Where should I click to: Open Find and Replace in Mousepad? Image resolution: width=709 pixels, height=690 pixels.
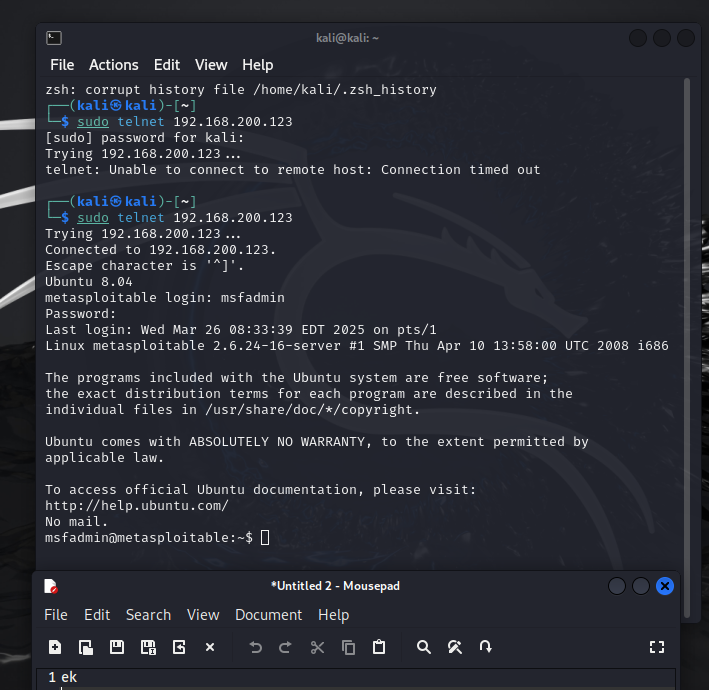coord(455,647)
